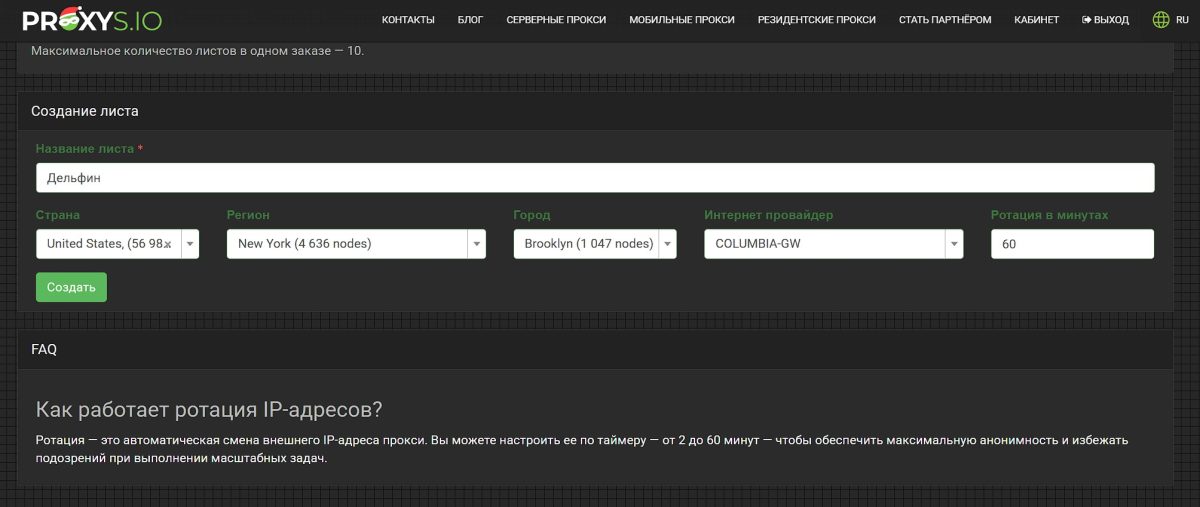Click the Интернет провайдер label
The height and width of the screenshot is (507, 1200).
pyautogui.click(x=769, y=215)
